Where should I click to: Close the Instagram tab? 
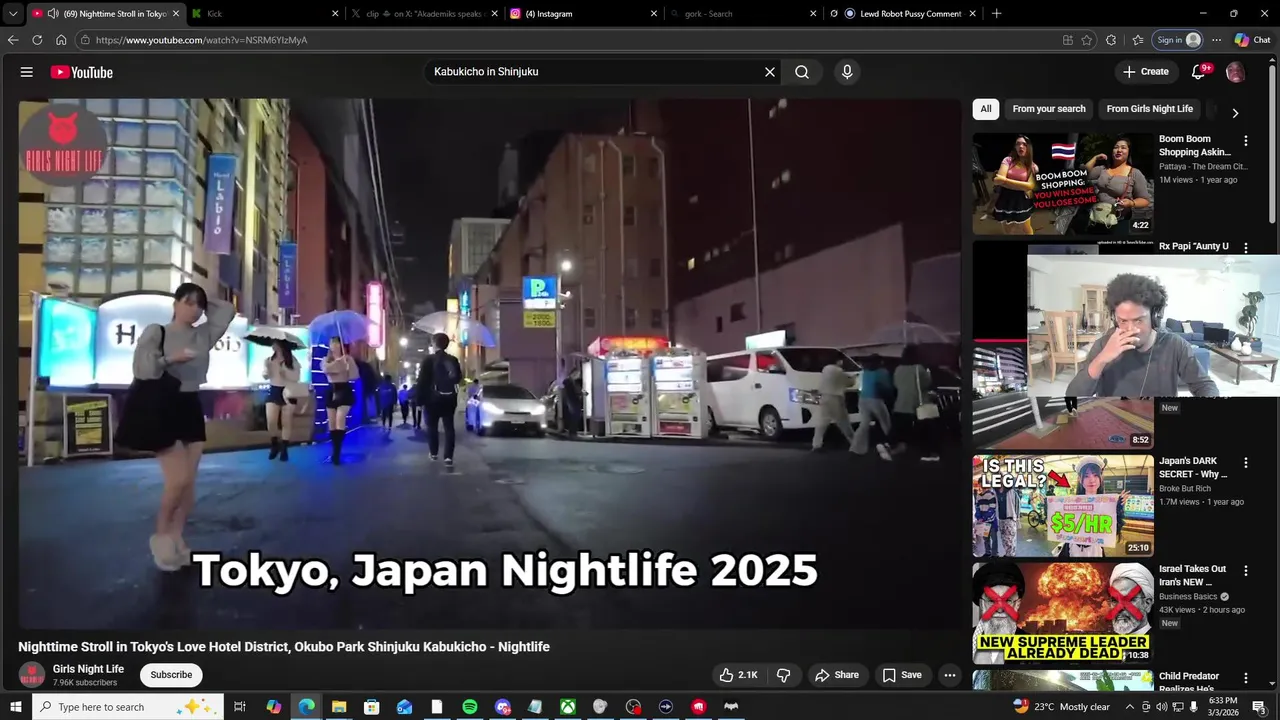click(x=654, y=14)
